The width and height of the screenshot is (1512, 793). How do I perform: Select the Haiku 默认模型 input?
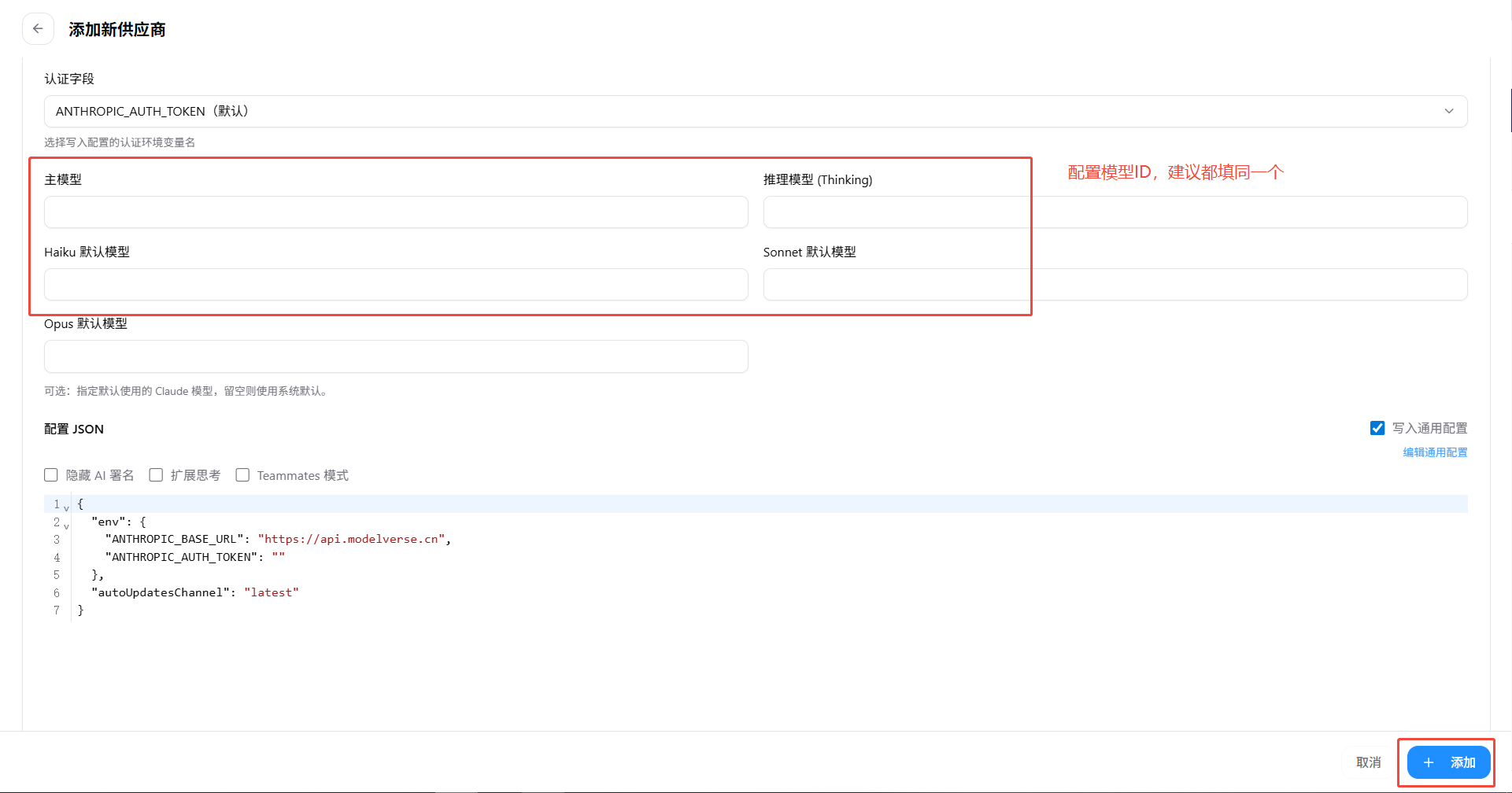click(396, 285)
